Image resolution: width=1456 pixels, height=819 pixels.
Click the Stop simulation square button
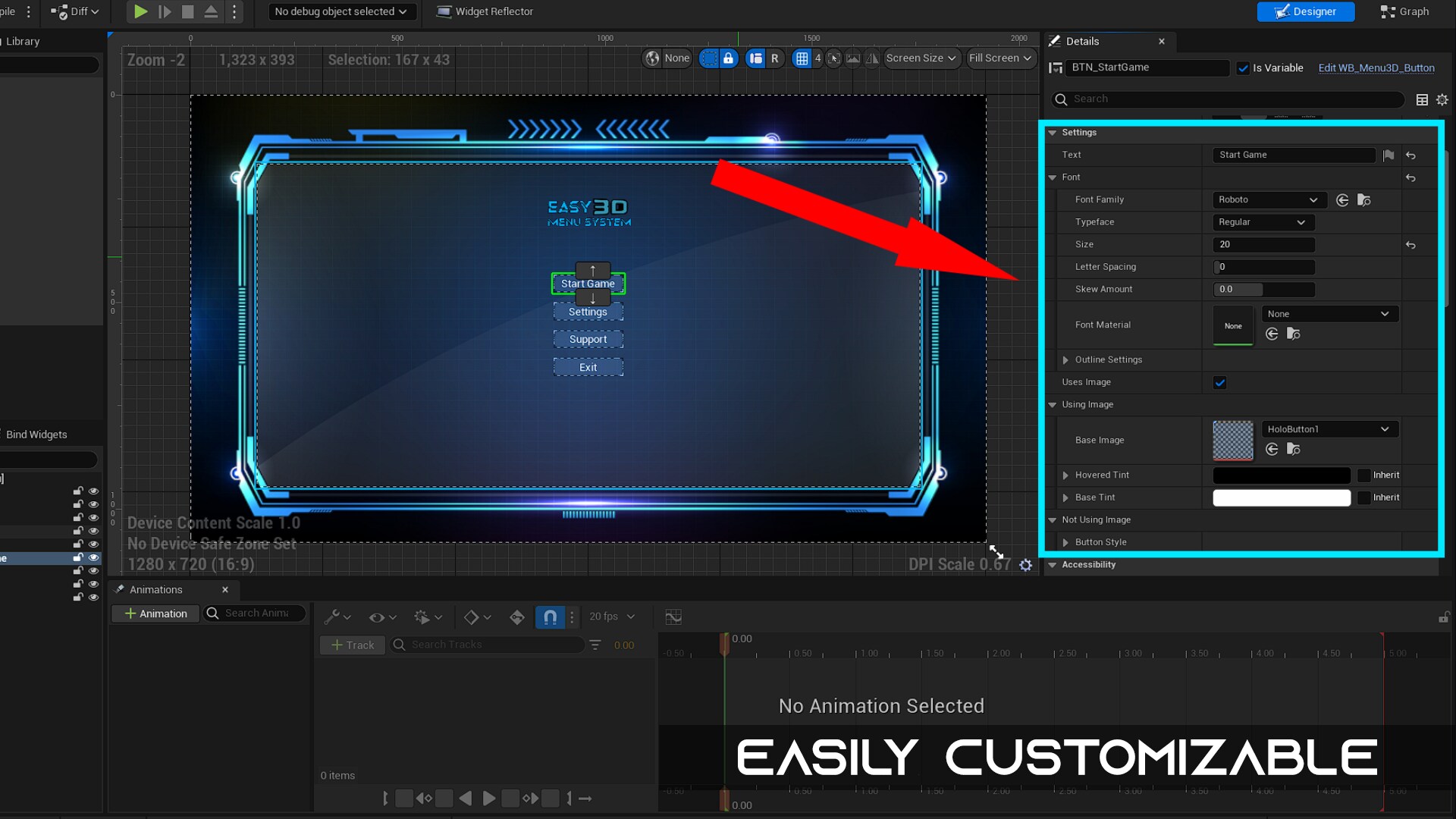point(187,11)
